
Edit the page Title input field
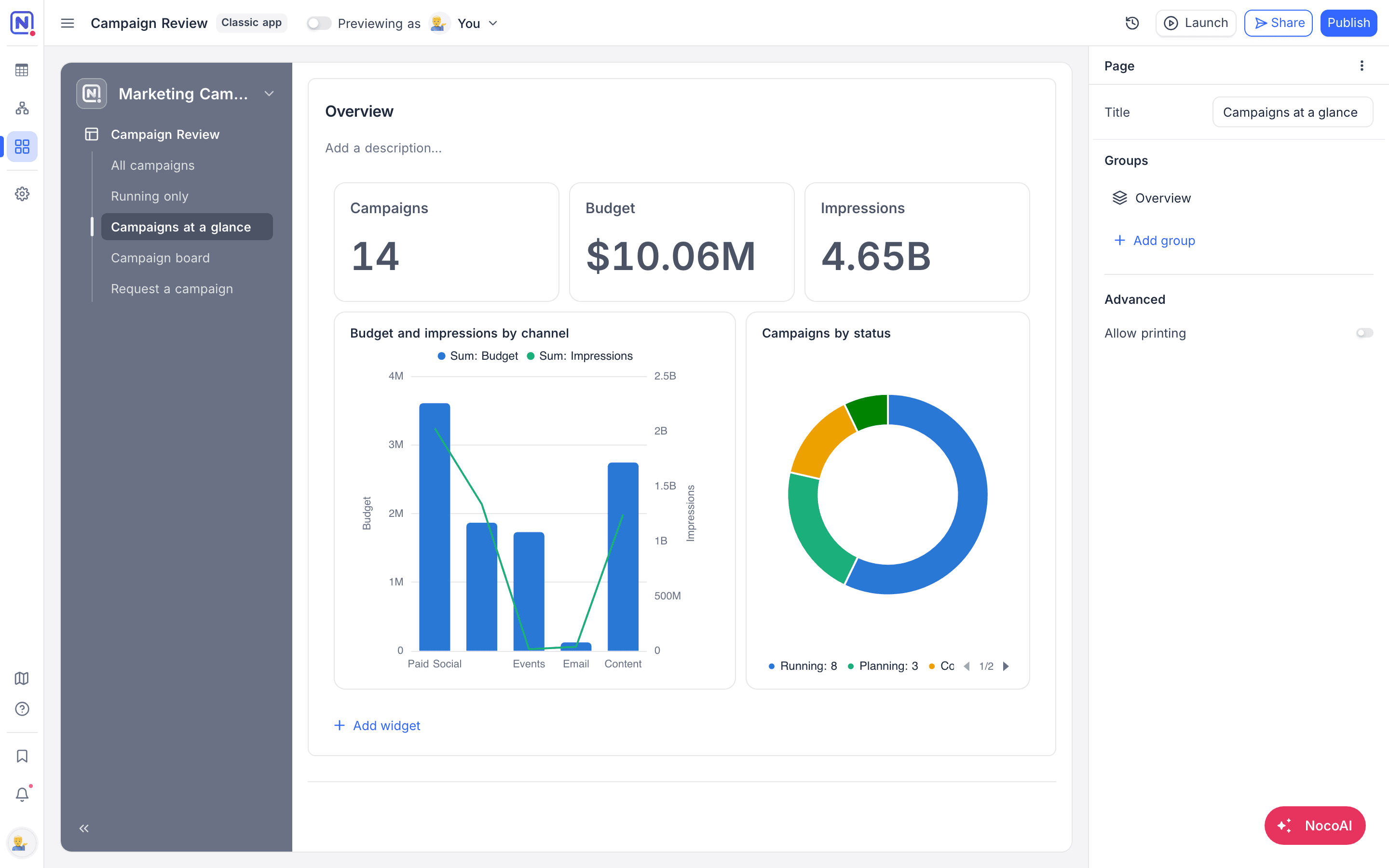coord(1293,112)
